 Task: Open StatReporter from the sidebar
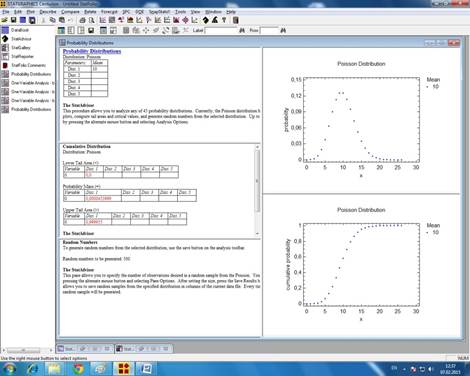pos(22,56)
